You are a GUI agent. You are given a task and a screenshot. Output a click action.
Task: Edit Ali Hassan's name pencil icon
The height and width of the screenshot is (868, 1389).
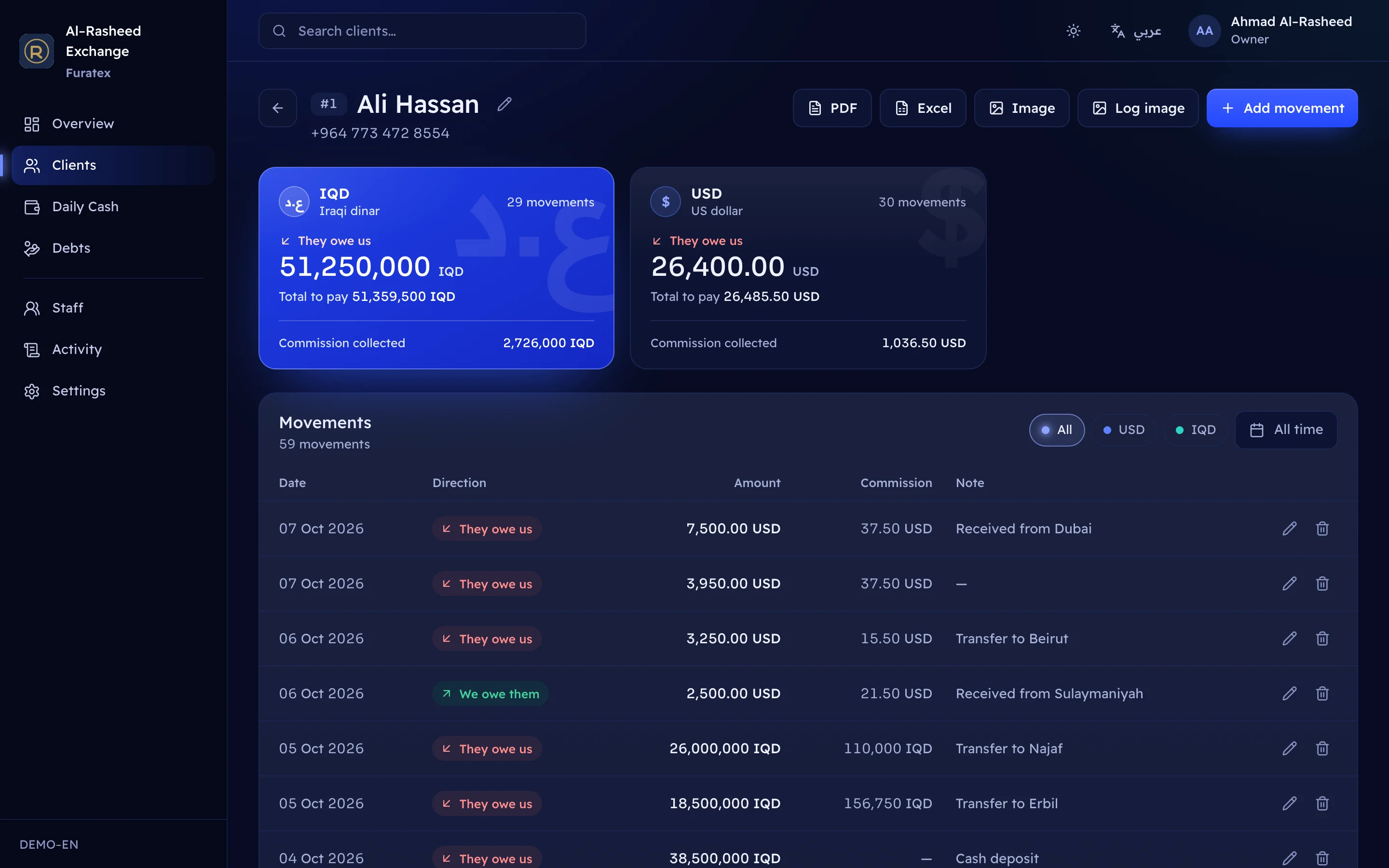pyautogui.click(x=504, y=104)
